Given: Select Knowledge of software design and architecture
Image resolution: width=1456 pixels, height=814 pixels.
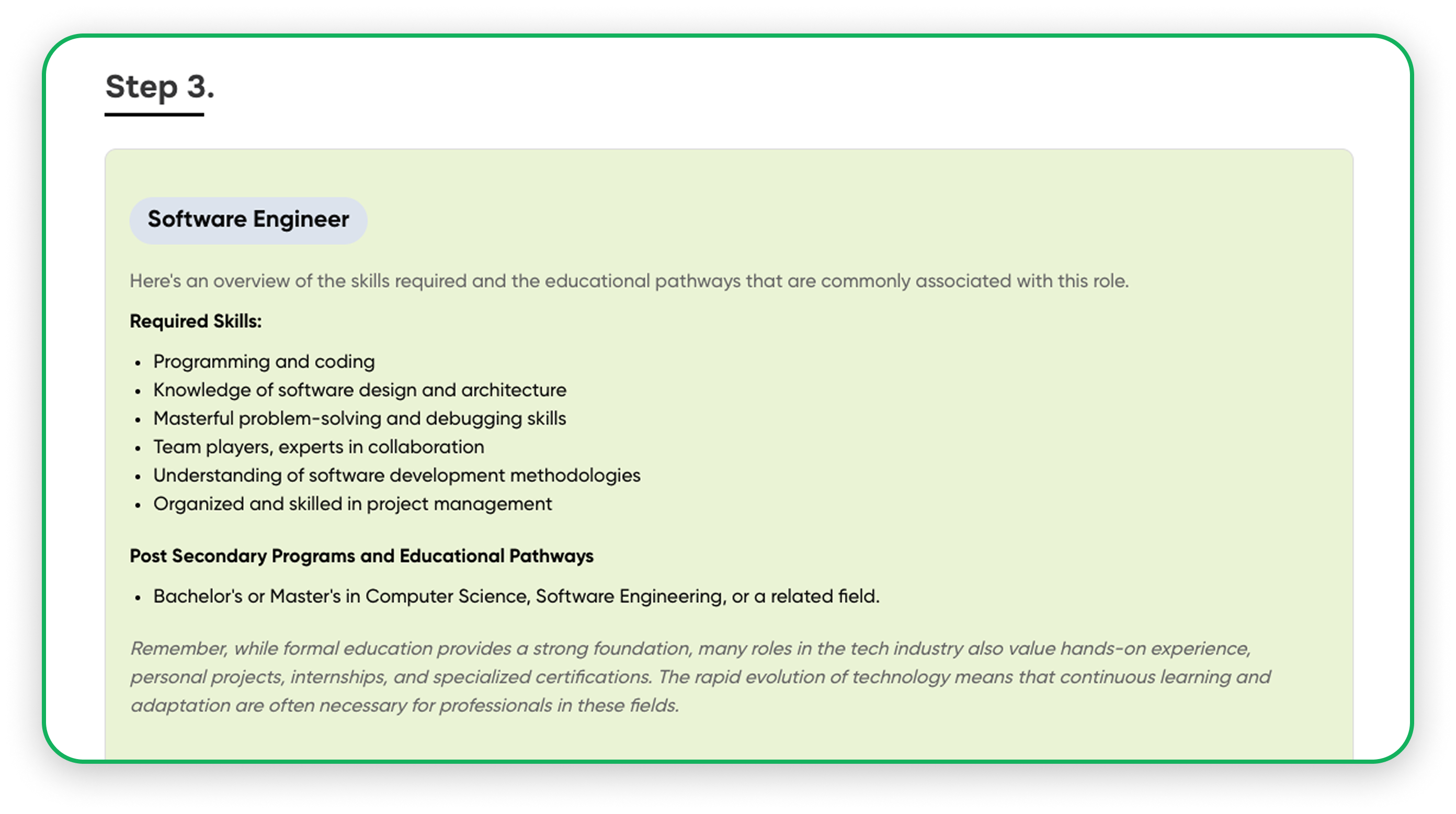Looking at the screenshot, I should [359, 390].
